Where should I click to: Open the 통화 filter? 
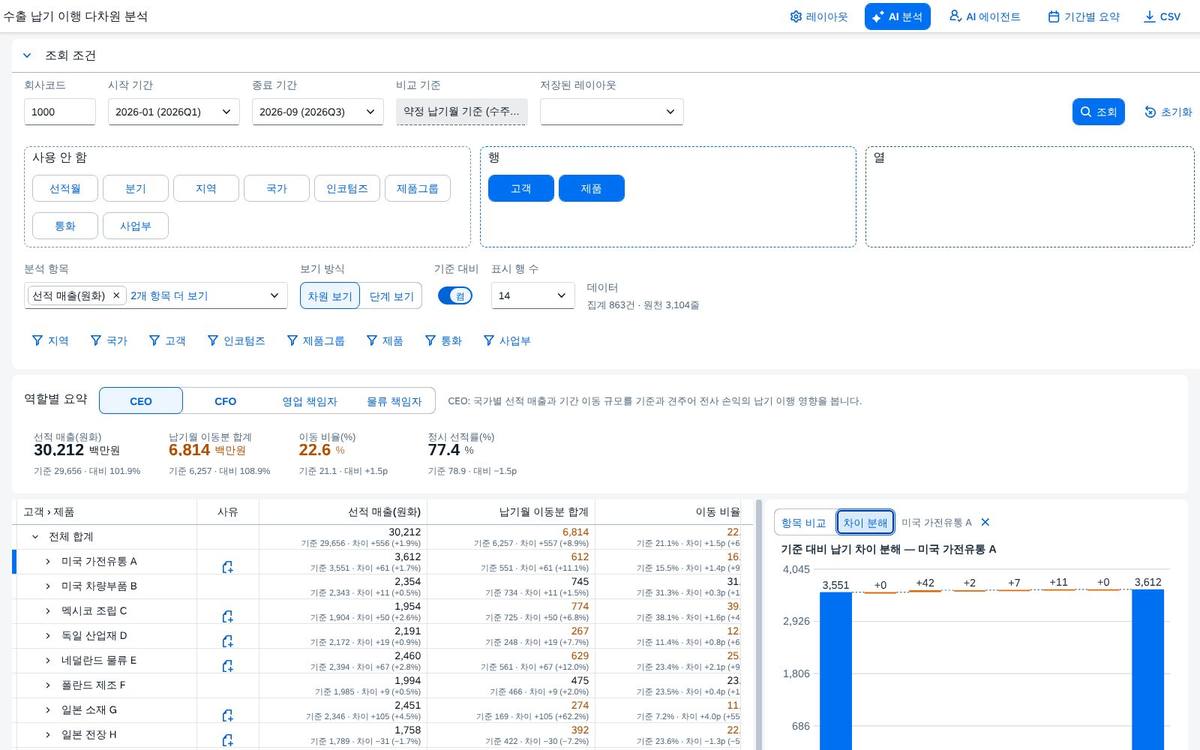coord(443,341)
